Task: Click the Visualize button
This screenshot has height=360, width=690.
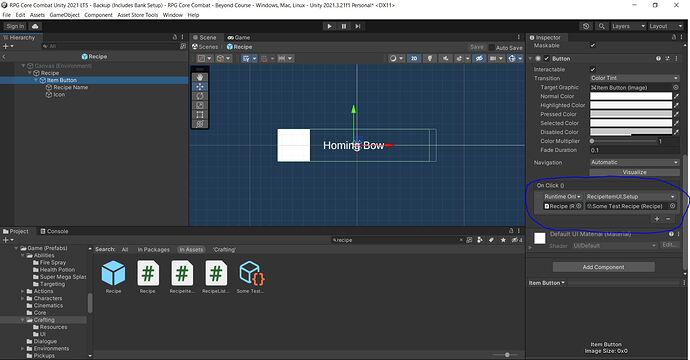Action: (634, 172)
